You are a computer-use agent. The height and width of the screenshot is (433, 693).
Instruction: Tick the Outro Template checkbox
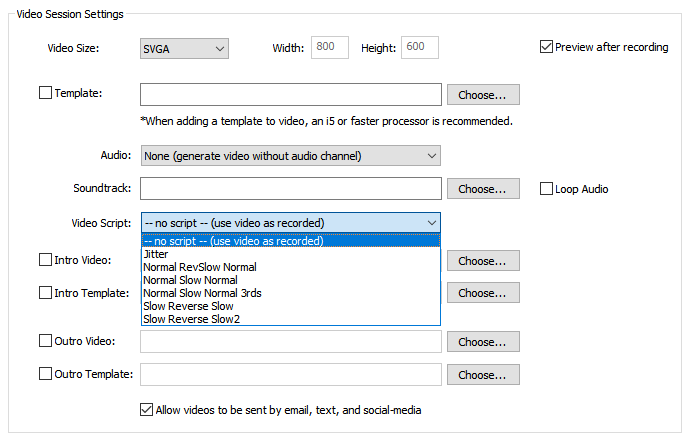tap(46, 374)
